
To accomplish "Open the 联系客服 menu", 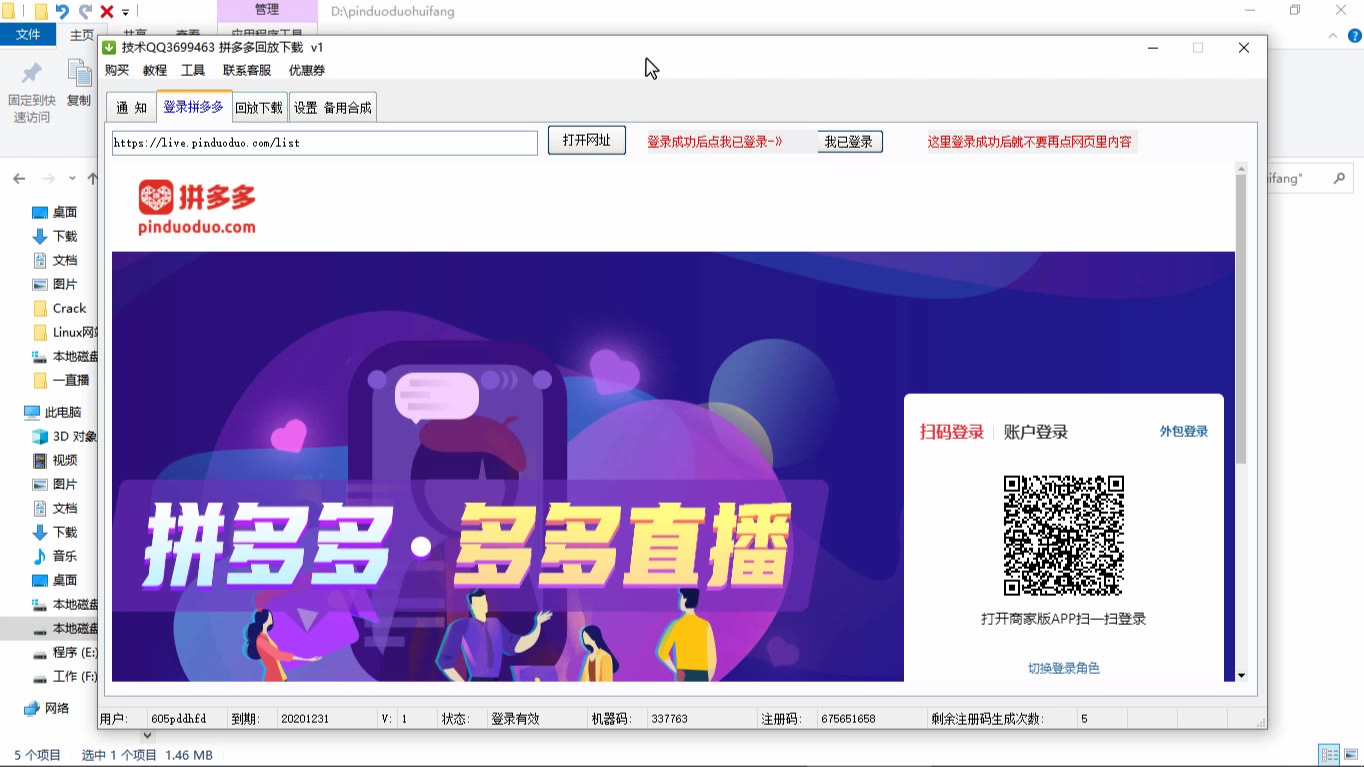I will tap(247, 70).
